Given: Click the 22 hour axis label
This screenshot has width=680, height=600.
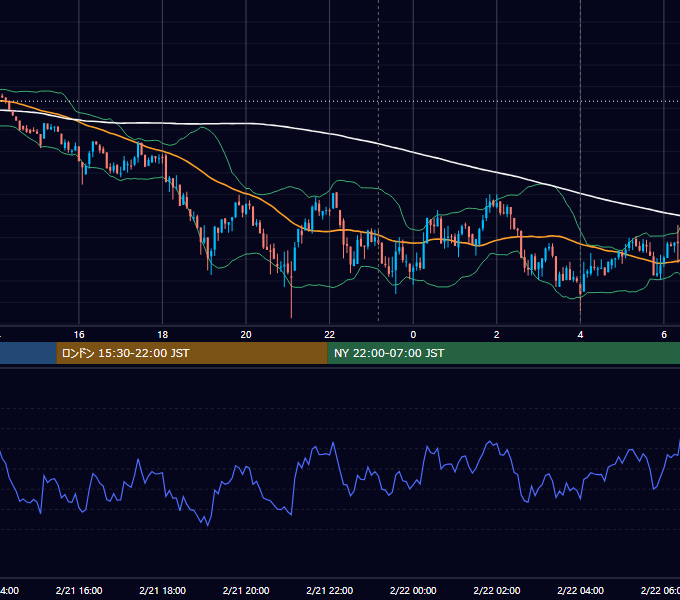Looking at the screenshot, I should [x=330, y=335].
